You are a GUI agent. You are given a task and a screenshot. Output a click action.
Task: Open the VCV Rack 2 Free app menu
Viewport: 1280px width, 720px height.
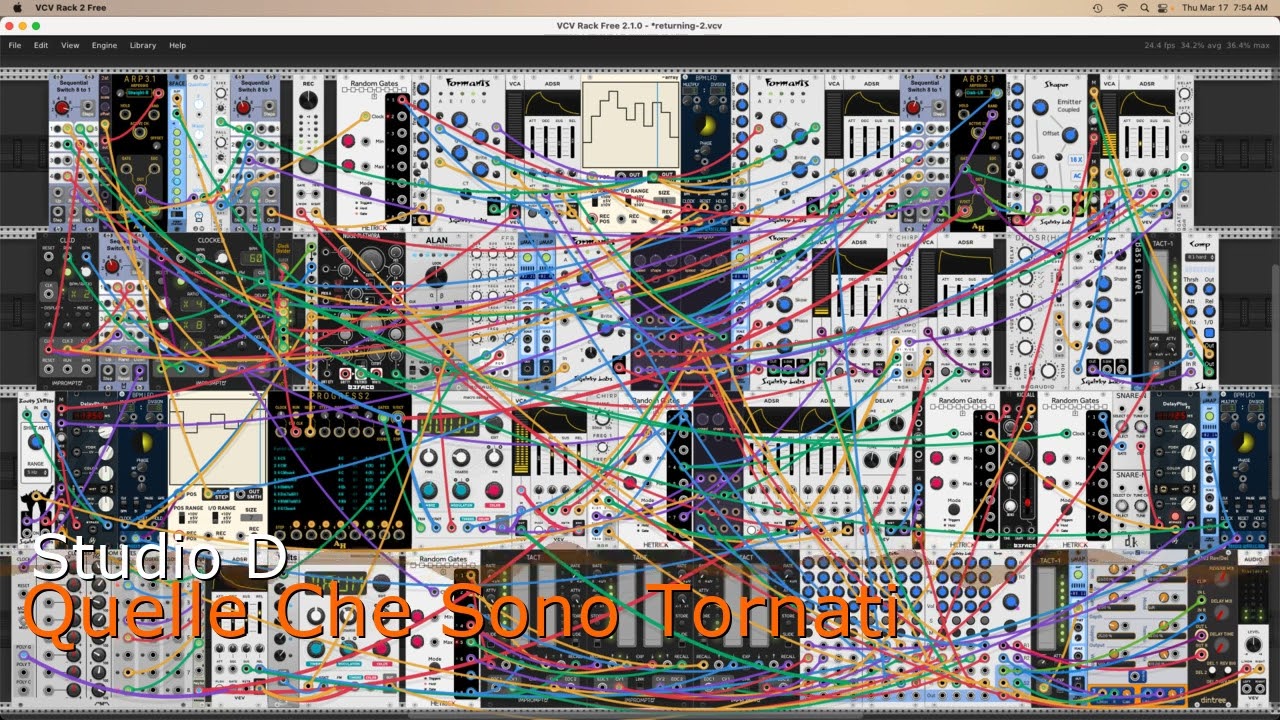[70, 8]
